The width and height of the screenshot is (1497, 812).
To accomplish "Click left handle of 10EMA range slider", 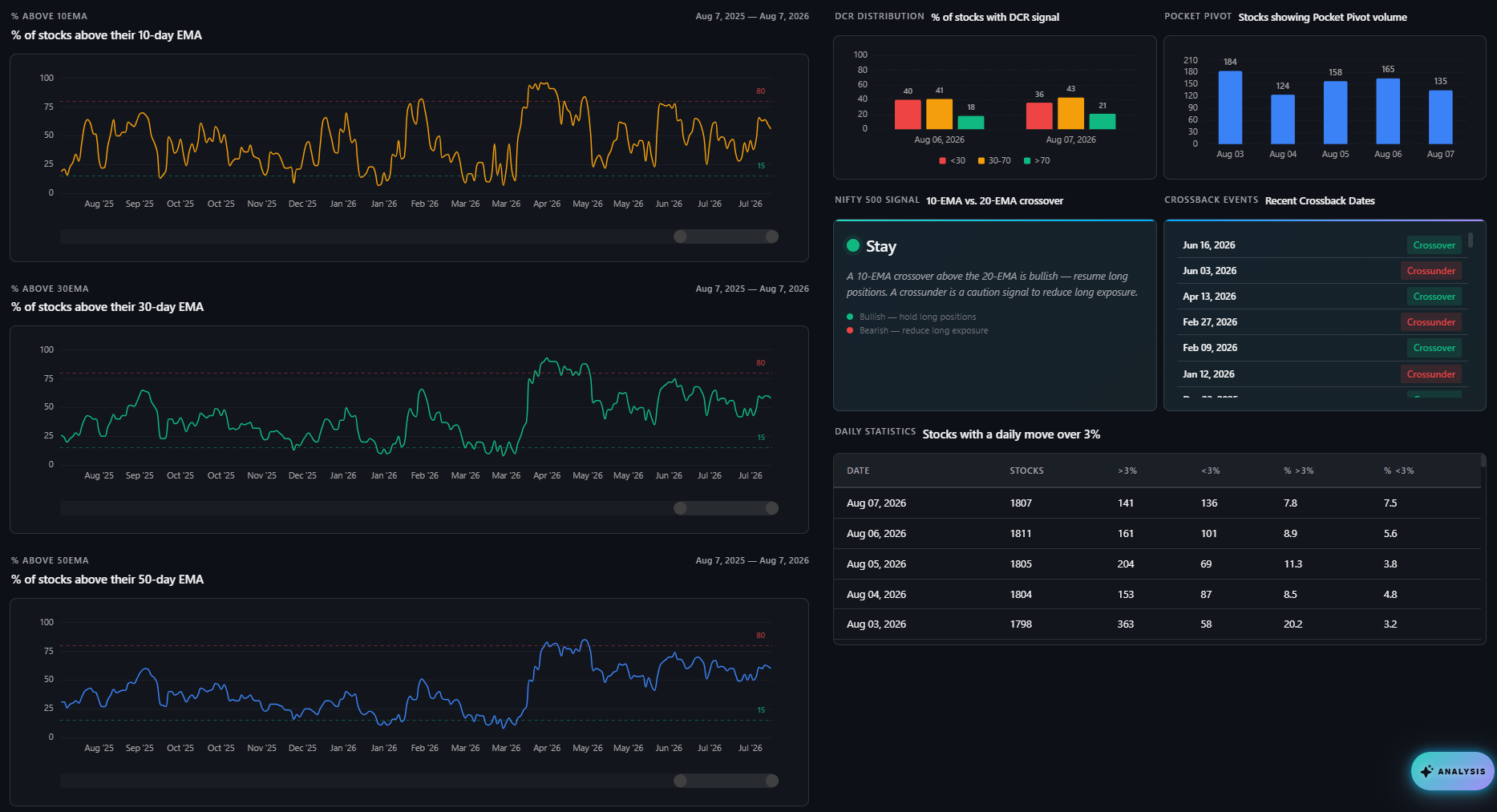I will [x=680, y=236].
